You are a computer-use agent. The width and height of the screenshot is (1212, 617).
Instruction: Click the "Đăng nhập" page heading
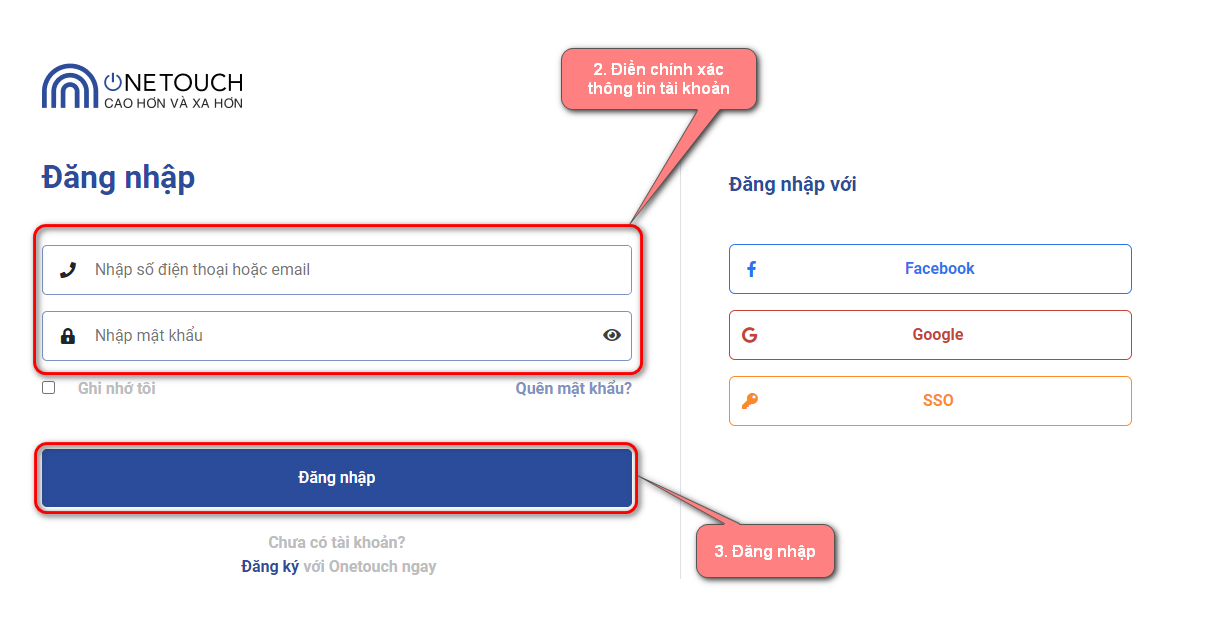coord(118,178)
